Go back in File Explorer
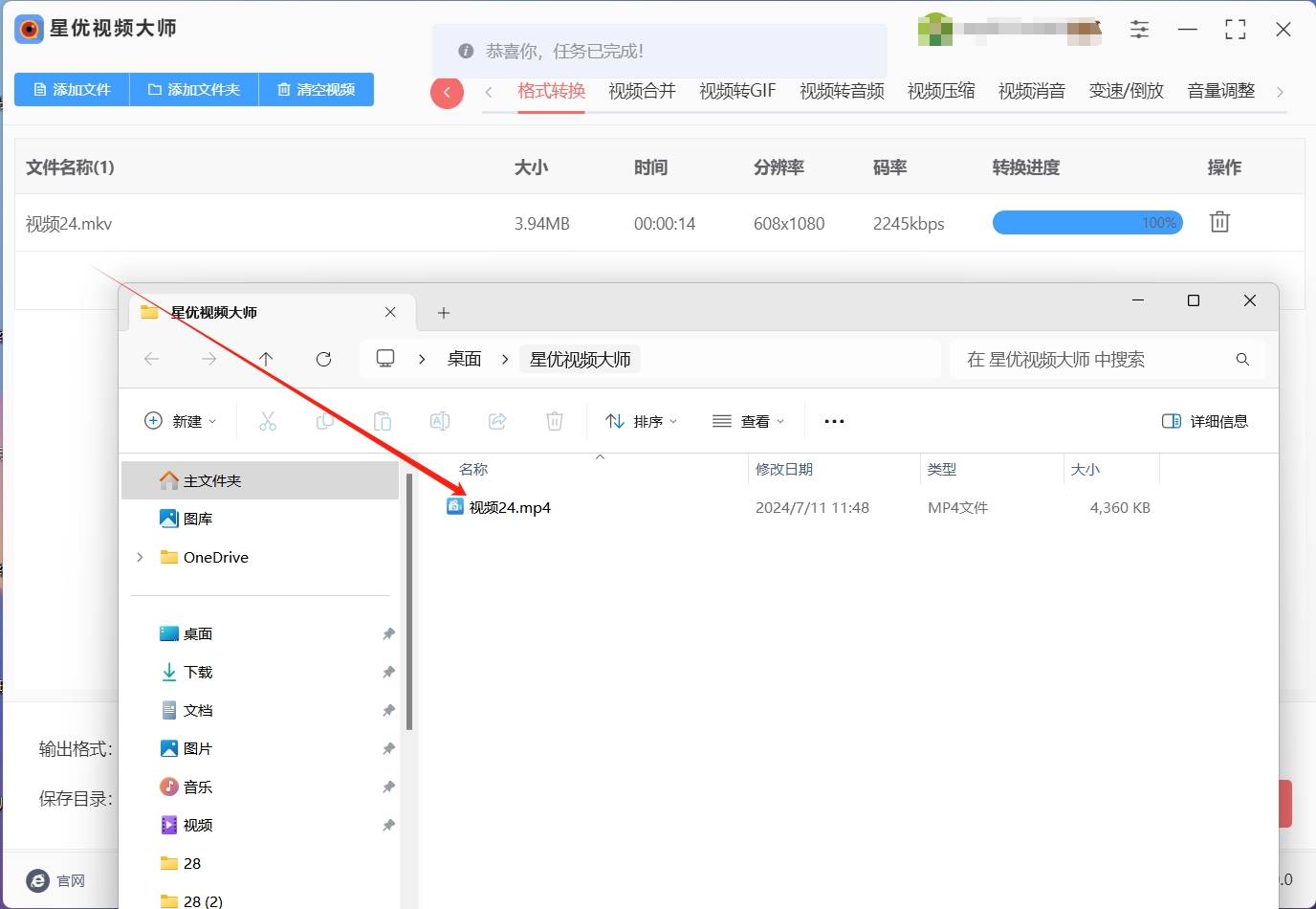Screen dimensions: 1316x909 (151, 359)
